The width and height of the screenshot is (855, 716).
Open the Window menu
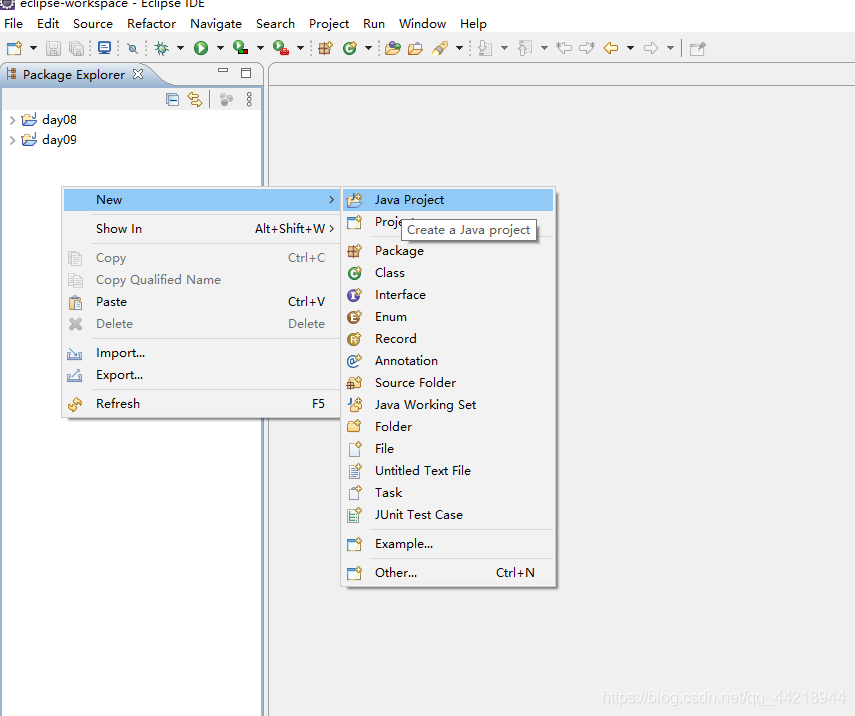(x=423, y=24)
